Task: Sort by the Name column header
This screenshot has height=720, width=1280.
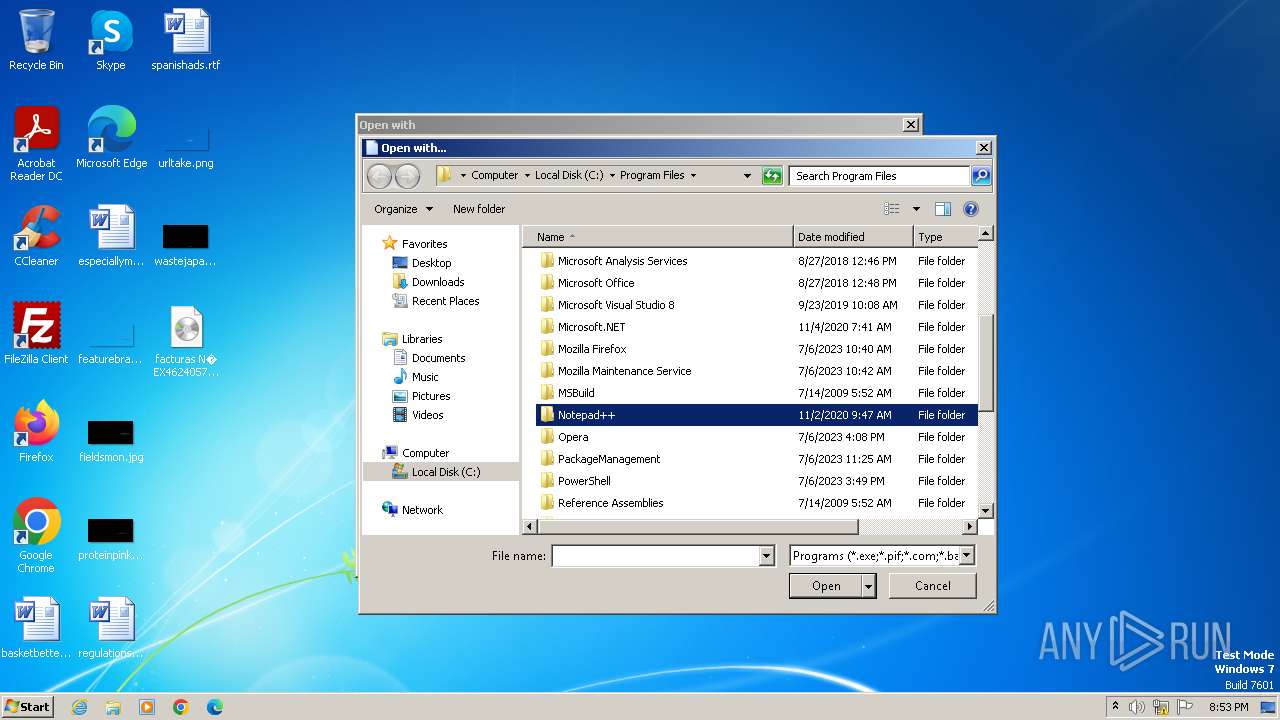Action: [658, 237]
